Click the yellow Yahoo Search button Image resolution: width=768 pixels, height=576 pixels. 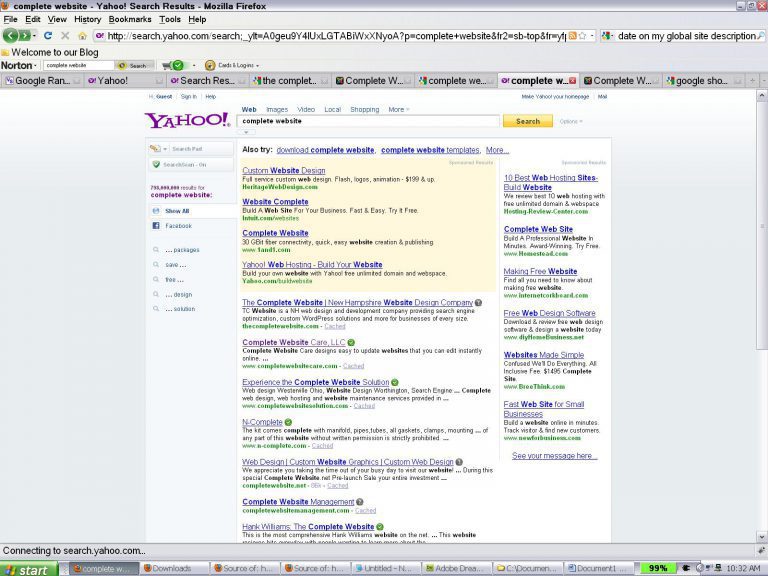pyautogui.click(x=528, y=121)
